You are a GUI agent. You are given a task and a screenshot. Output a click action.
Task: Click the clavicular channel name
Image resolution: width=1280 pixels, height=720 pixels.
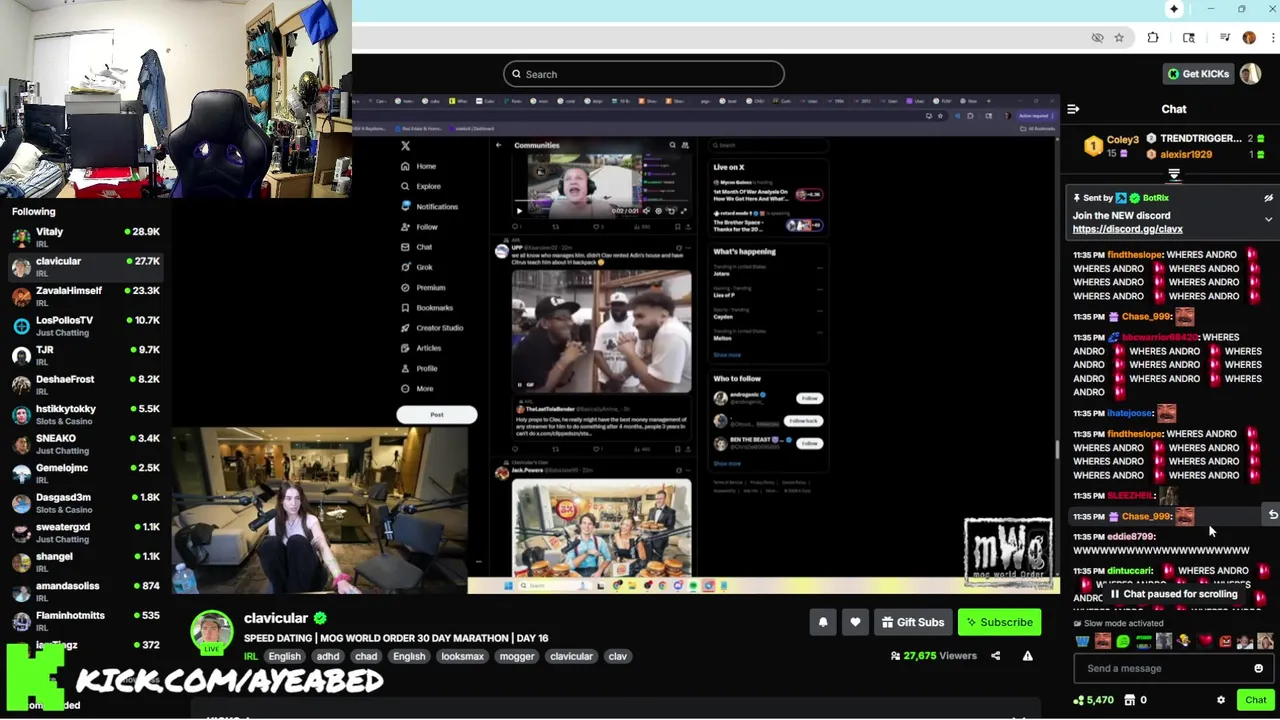coord(276,618)
